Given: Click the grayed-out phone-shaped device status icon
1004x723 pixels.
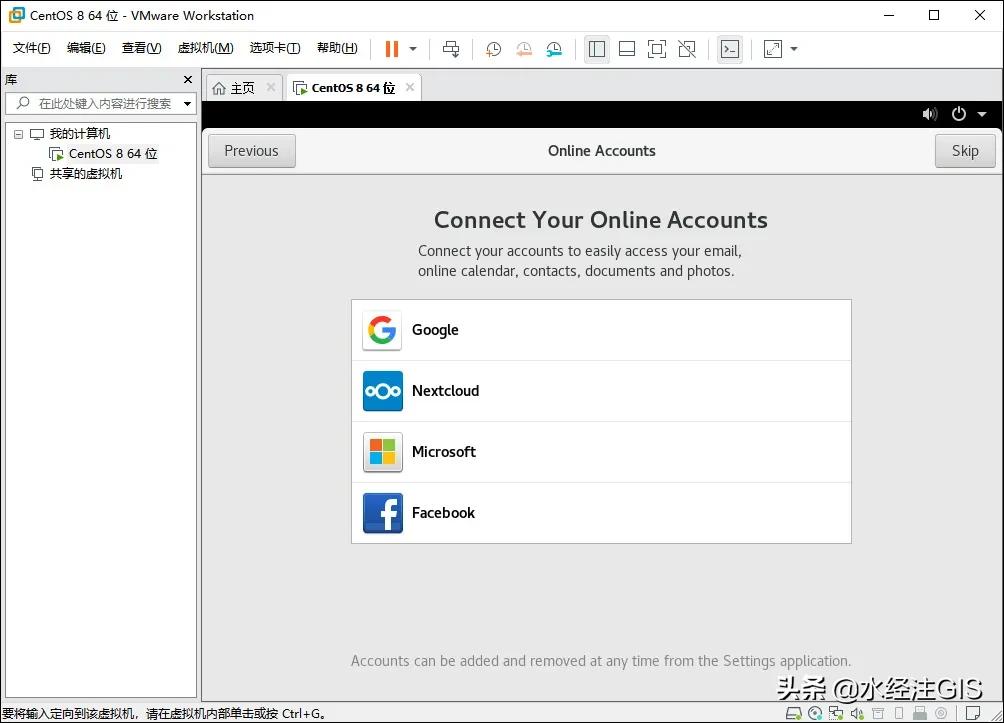Looking at the screenshot, I should (x=899, y=713).
